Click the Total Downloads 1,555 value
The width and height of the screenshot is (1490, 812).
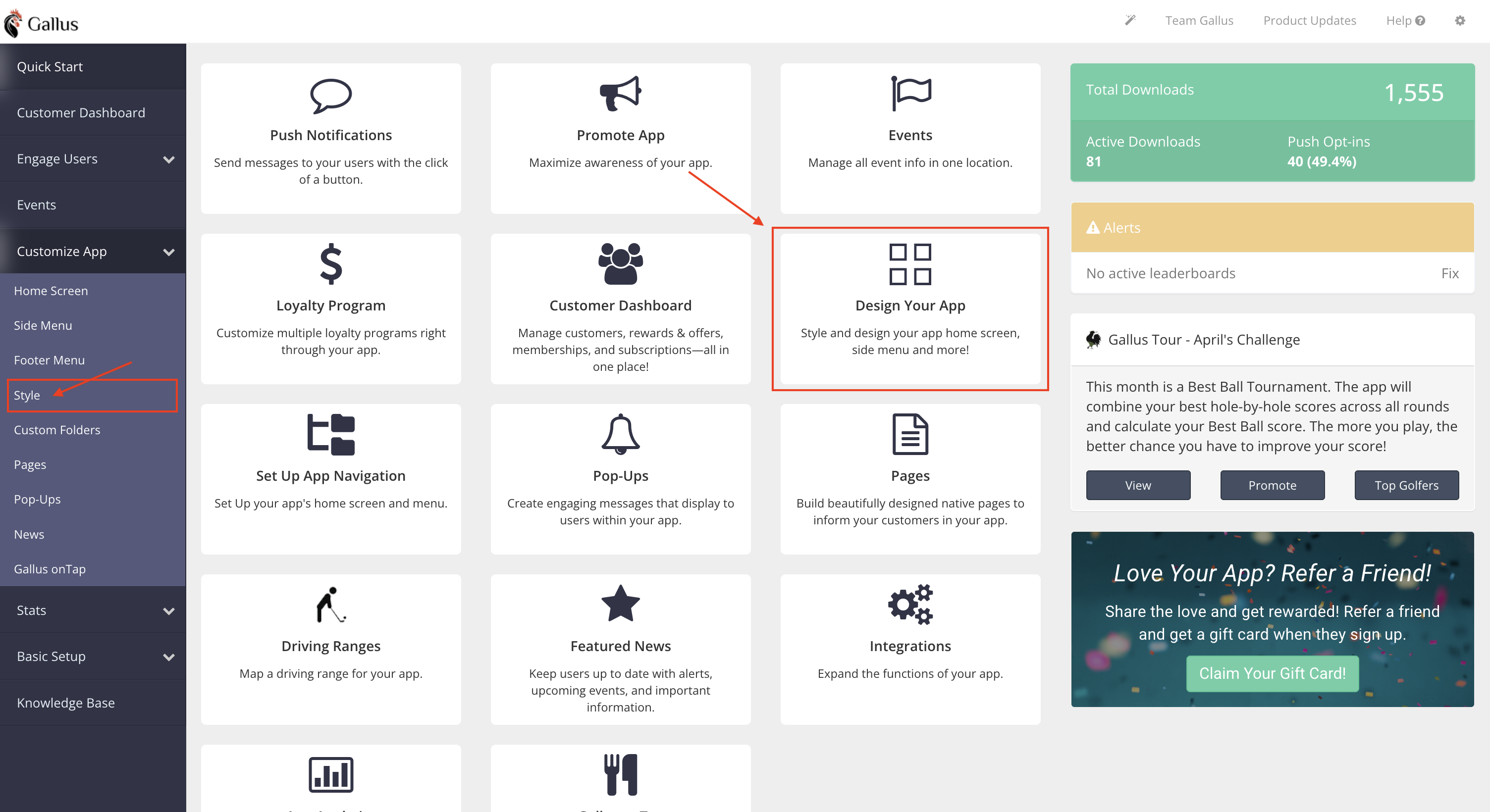pyautogui.click(x=1414, y=93)
